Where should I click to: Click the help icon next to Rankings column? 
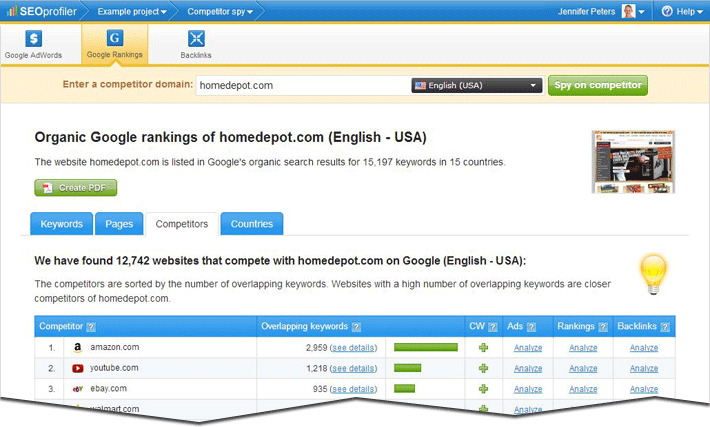tap(603, 327)
